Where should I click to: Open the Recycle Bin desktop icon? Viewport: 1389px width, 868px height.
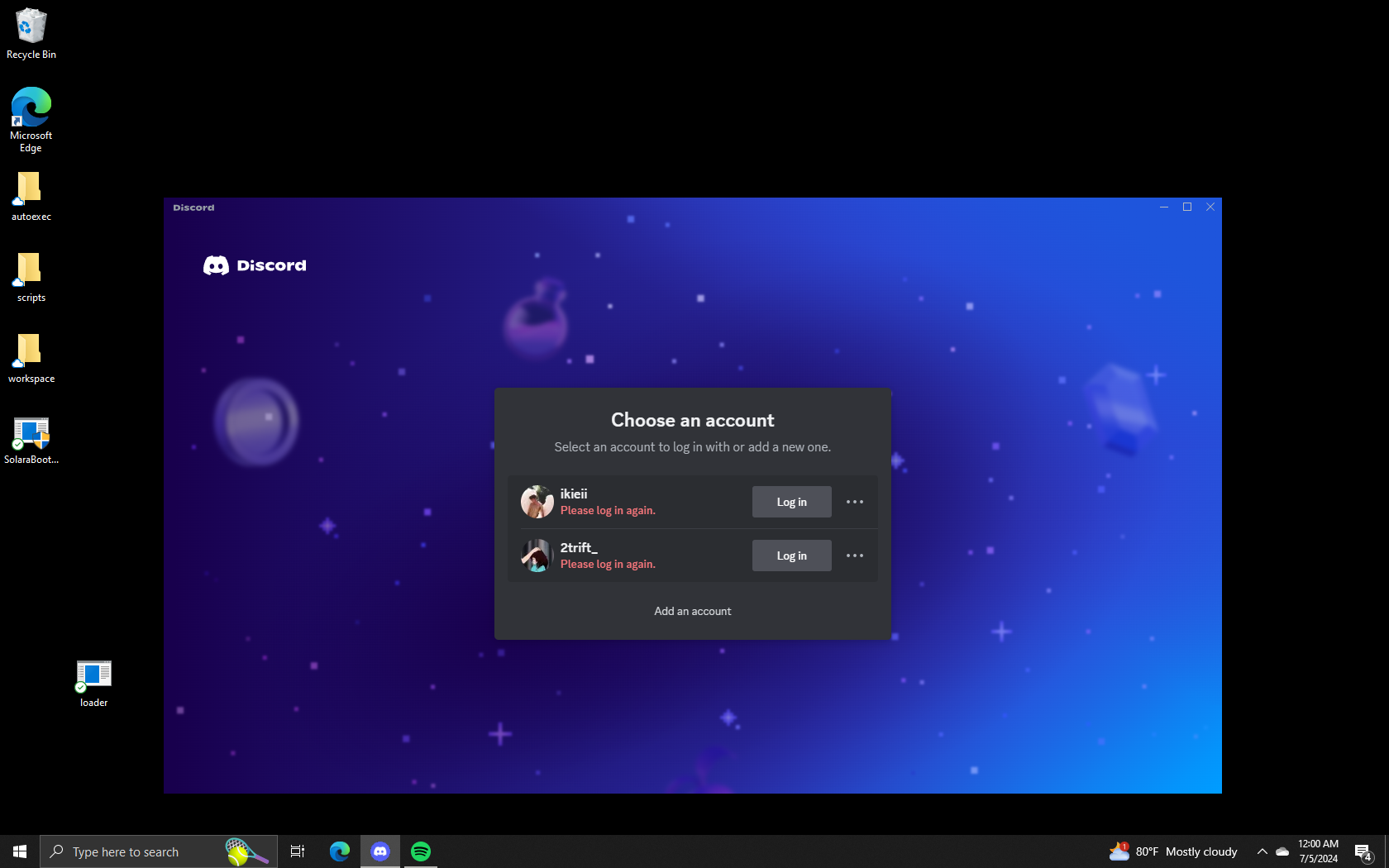31,34
